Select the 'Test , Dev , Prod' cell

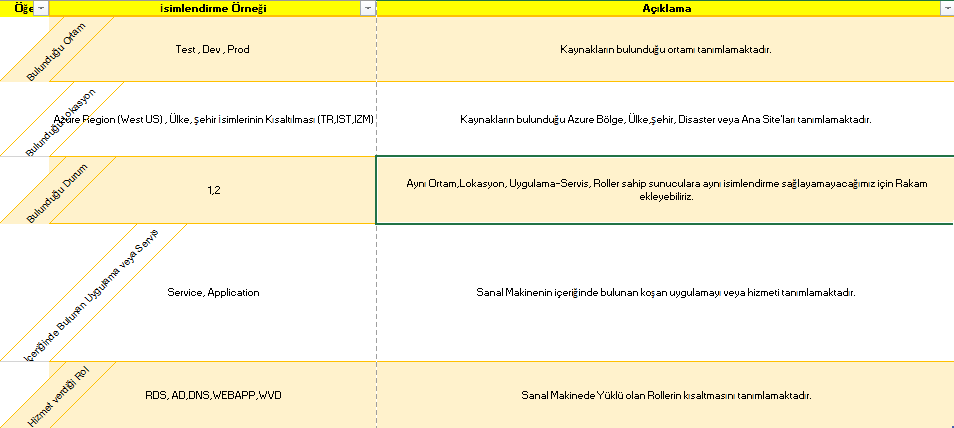click(212, 49)
